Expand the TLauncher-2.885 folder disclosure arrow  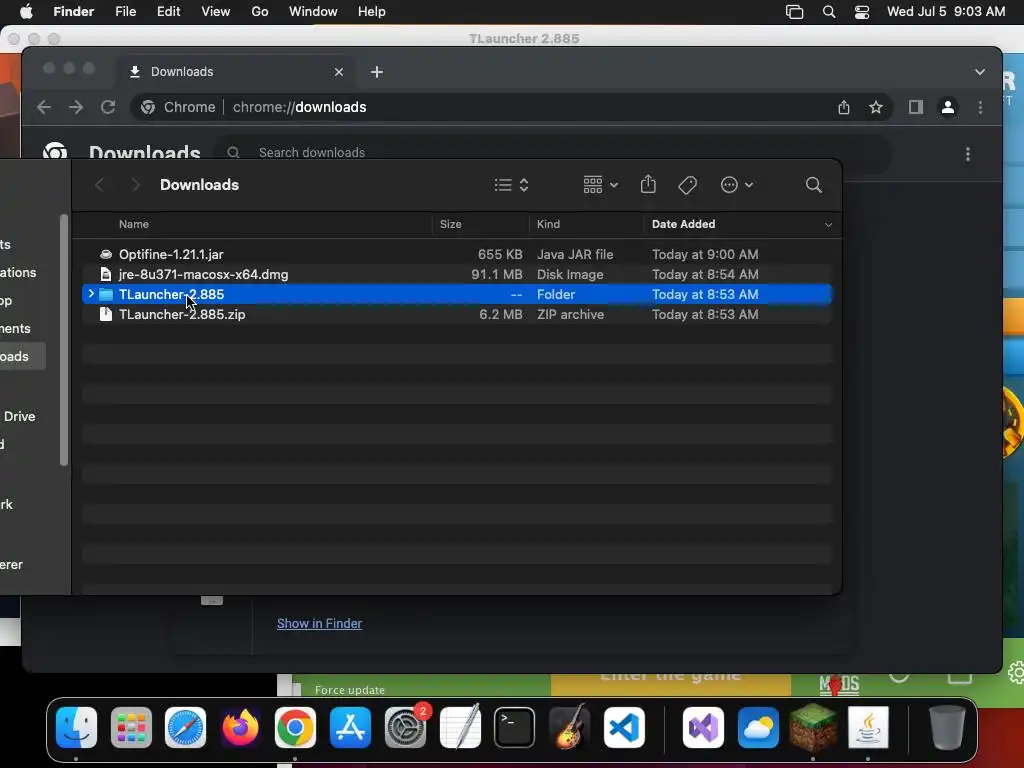point(91,294)
